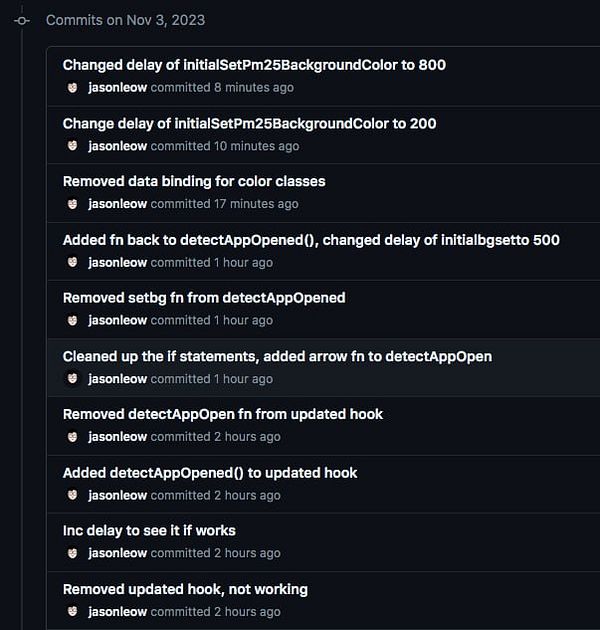Open 'Inc delay to see it if works' commit
This screenshot has height=630, width=600.
[x=149, y=531]
